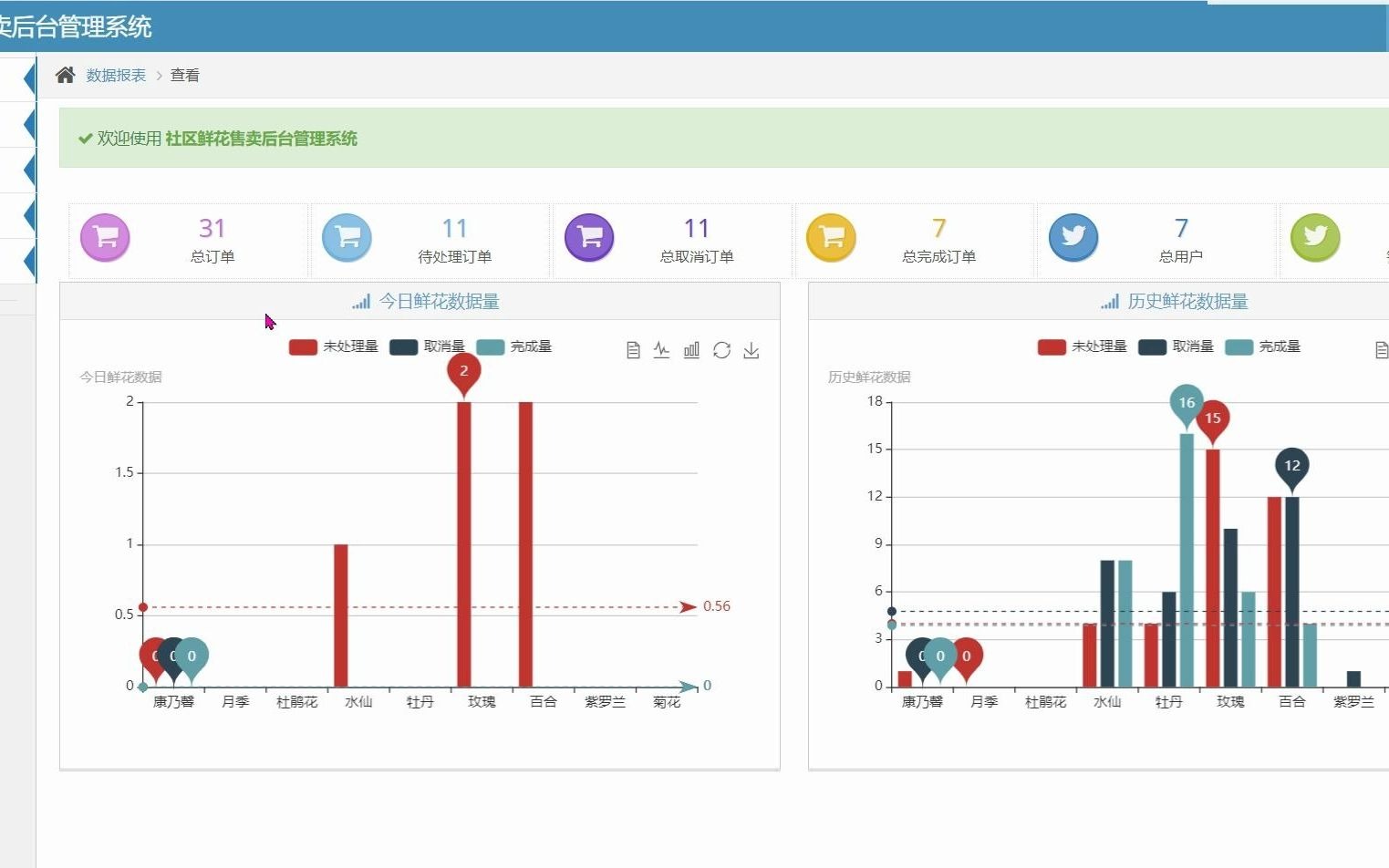Image resolution: width=1389 pixels, height=868 pixels.
Task: Click the 待处理订单 label
Action: 455,257
